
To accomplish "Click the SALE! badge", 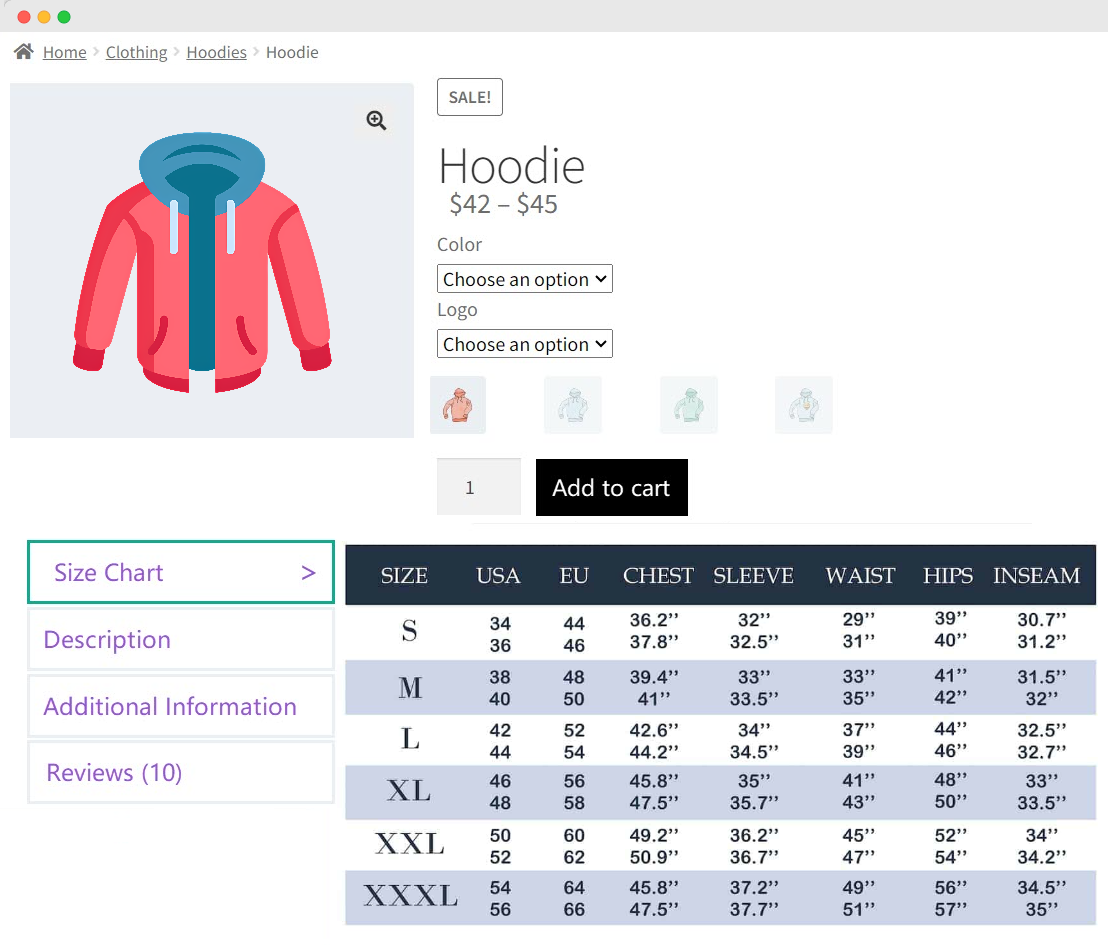I will tap(469, 96).
